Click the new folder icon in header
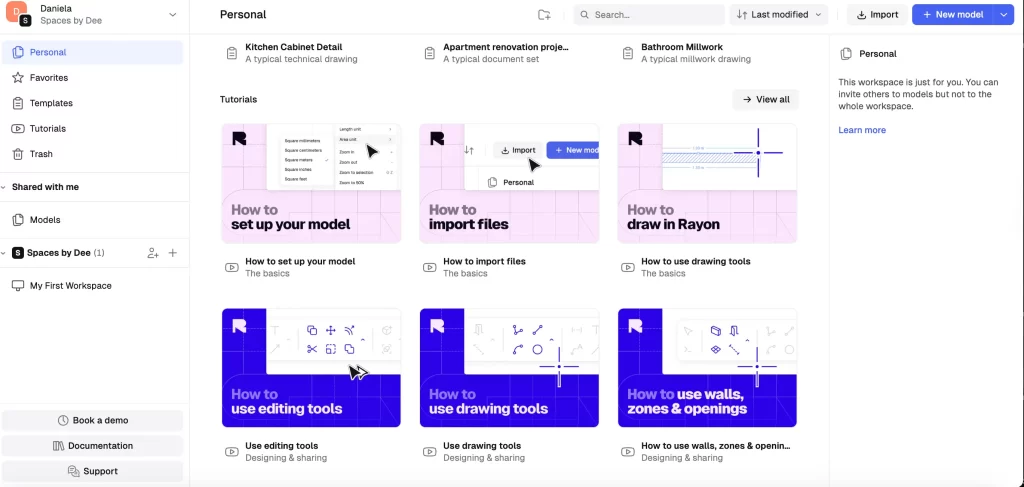 point(544,15)
